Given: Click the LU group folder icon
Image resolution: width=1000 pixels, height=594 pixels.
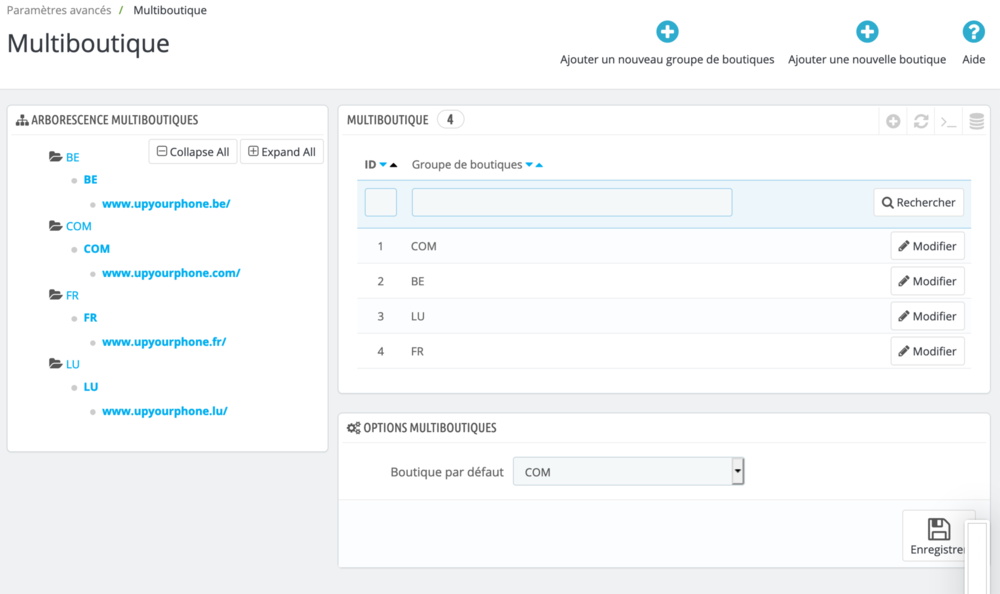Looking at the screenshot, I should [55, 363].
